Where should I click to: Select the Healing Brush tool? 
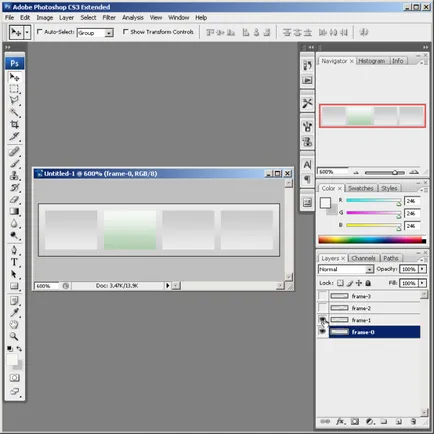14,152
